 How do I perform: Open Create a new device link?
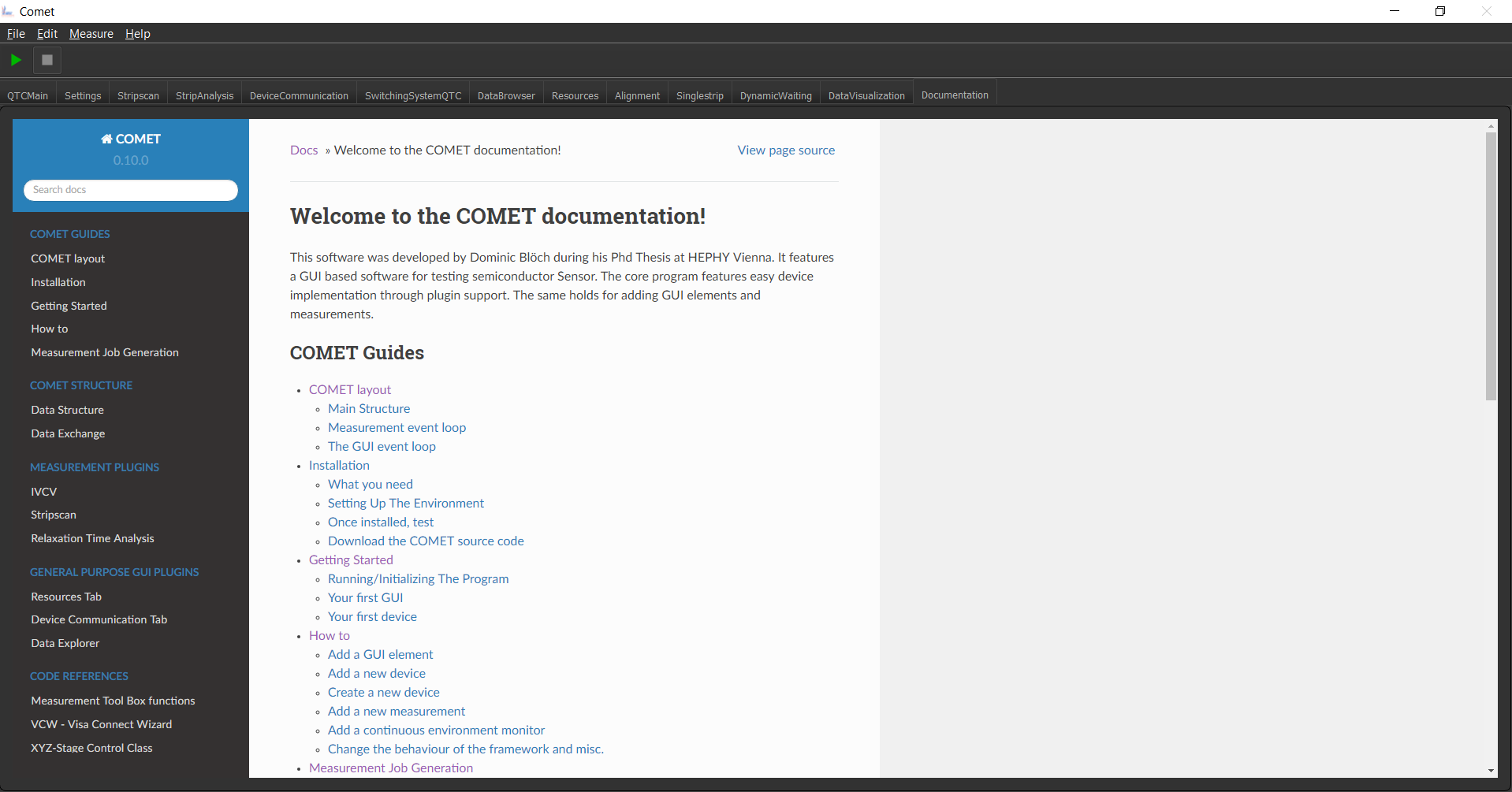pos(384,693)
